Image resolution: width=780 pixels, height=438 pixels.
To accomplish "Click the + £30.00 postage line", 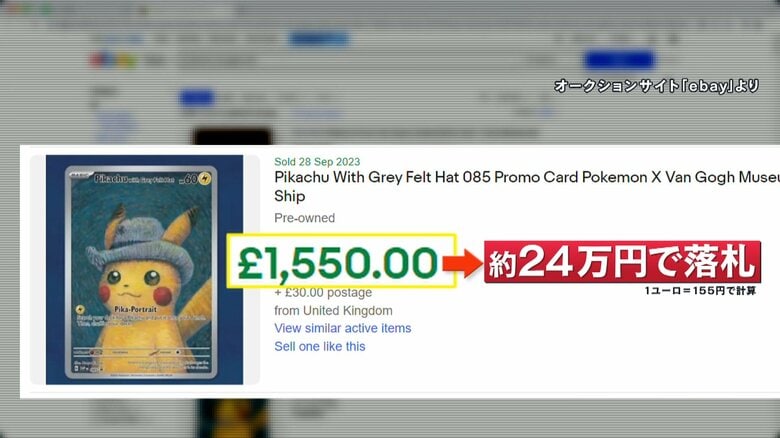I will (323, 293).
